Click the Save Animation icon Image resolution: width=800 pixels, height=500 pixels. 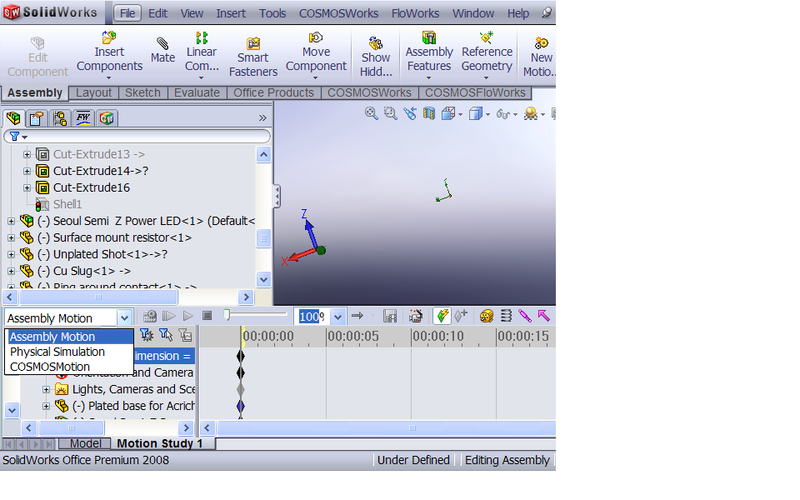pos(390,316)
